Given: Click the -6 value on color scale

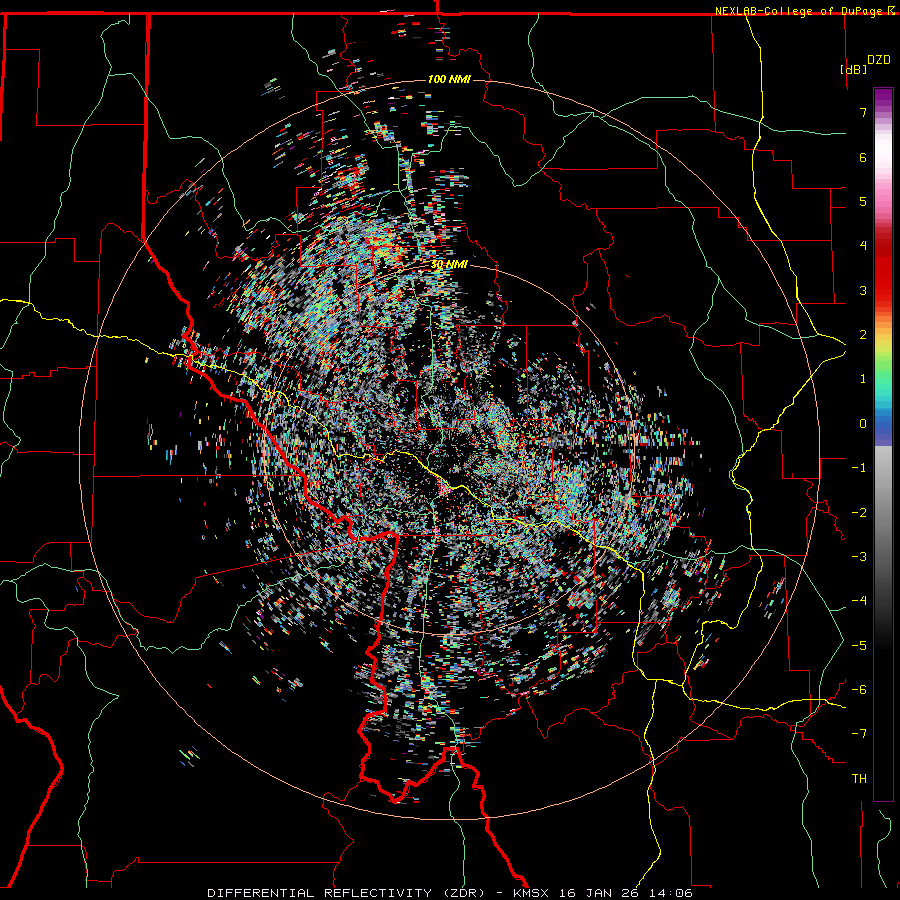Looking at the screenshot, I should (x=859, y=690).
